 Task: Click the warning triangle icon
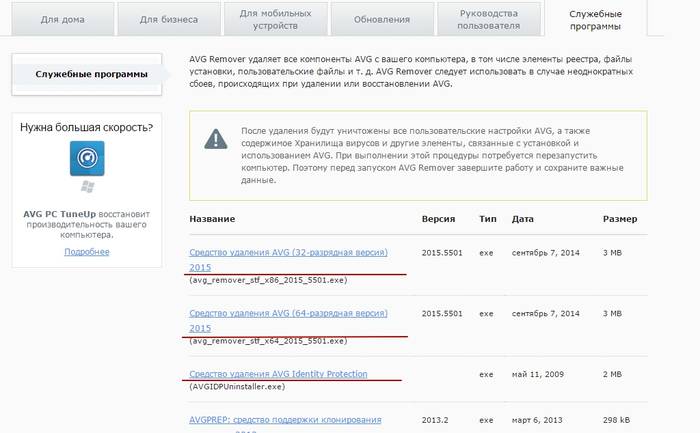[x=216, y=139]
